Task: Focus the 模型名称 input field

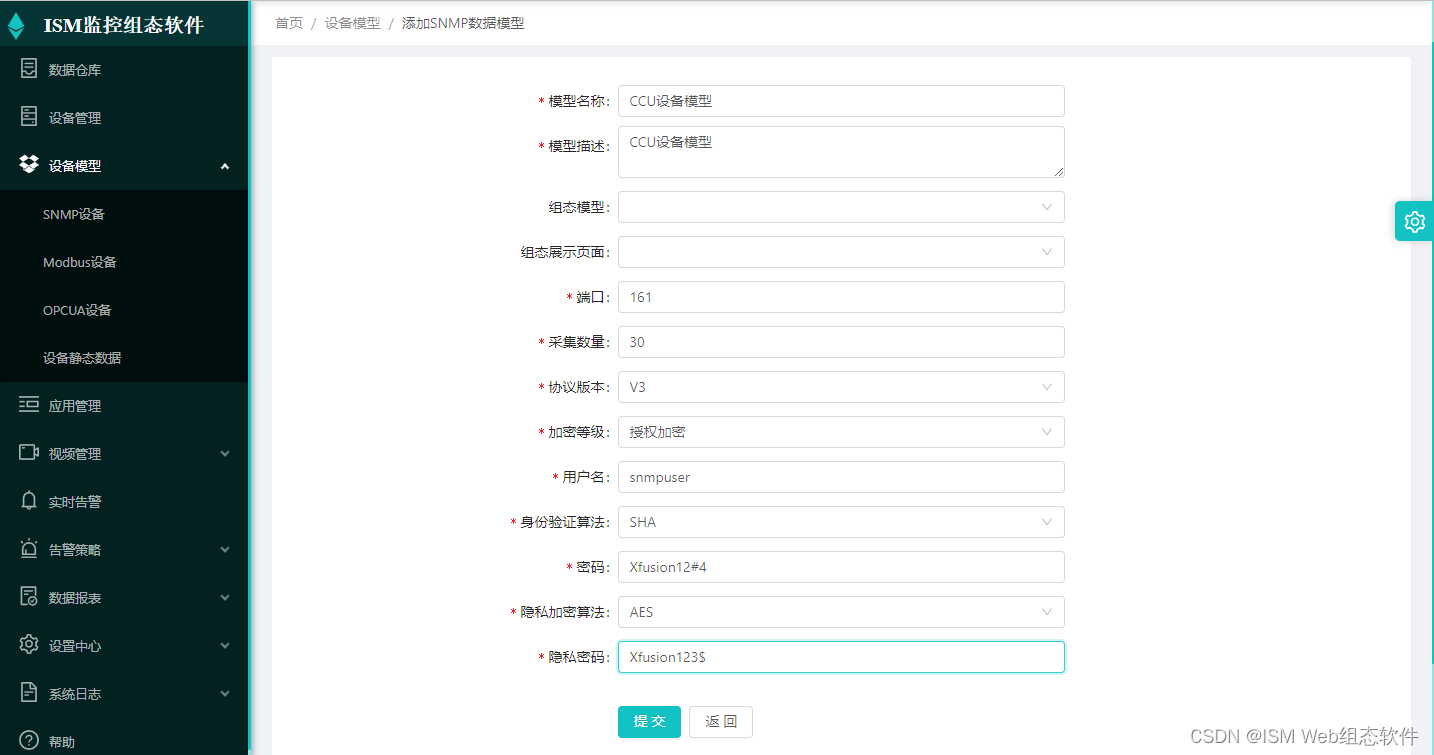Action: tap(841, 101)
